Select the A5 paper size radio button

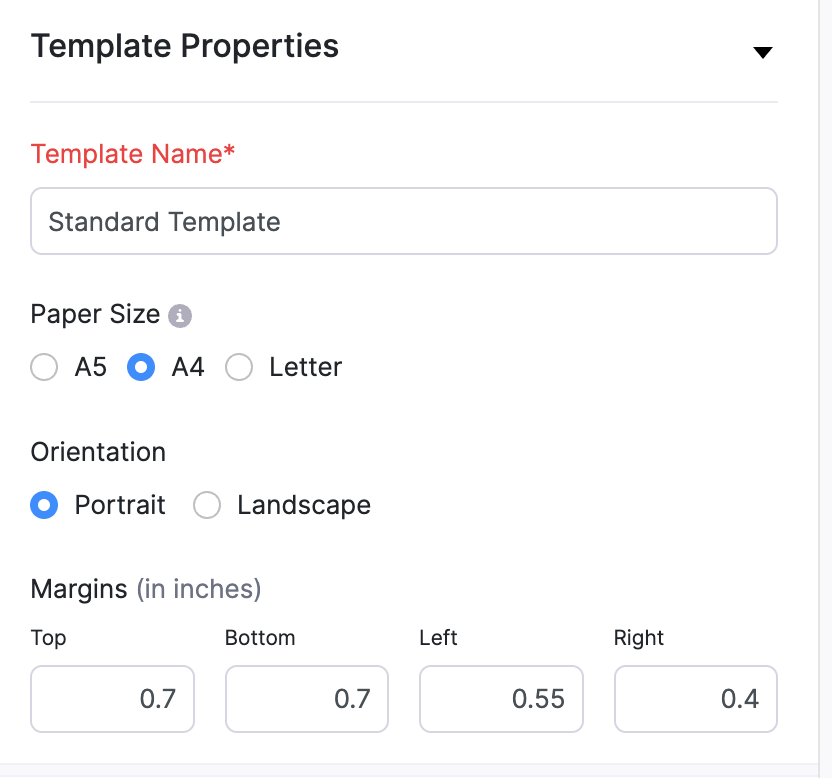44,368
